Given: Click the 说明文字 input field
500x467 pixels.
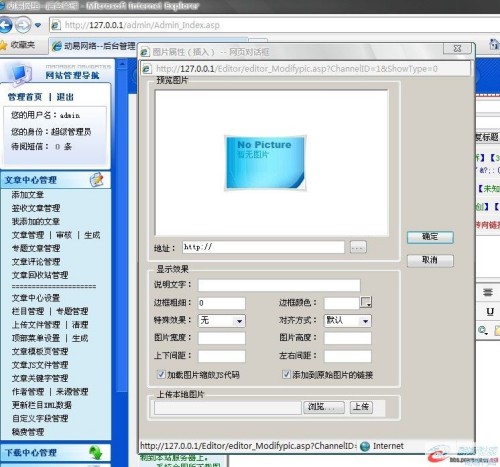Looking at the screenshot, I should coord(279,285).
